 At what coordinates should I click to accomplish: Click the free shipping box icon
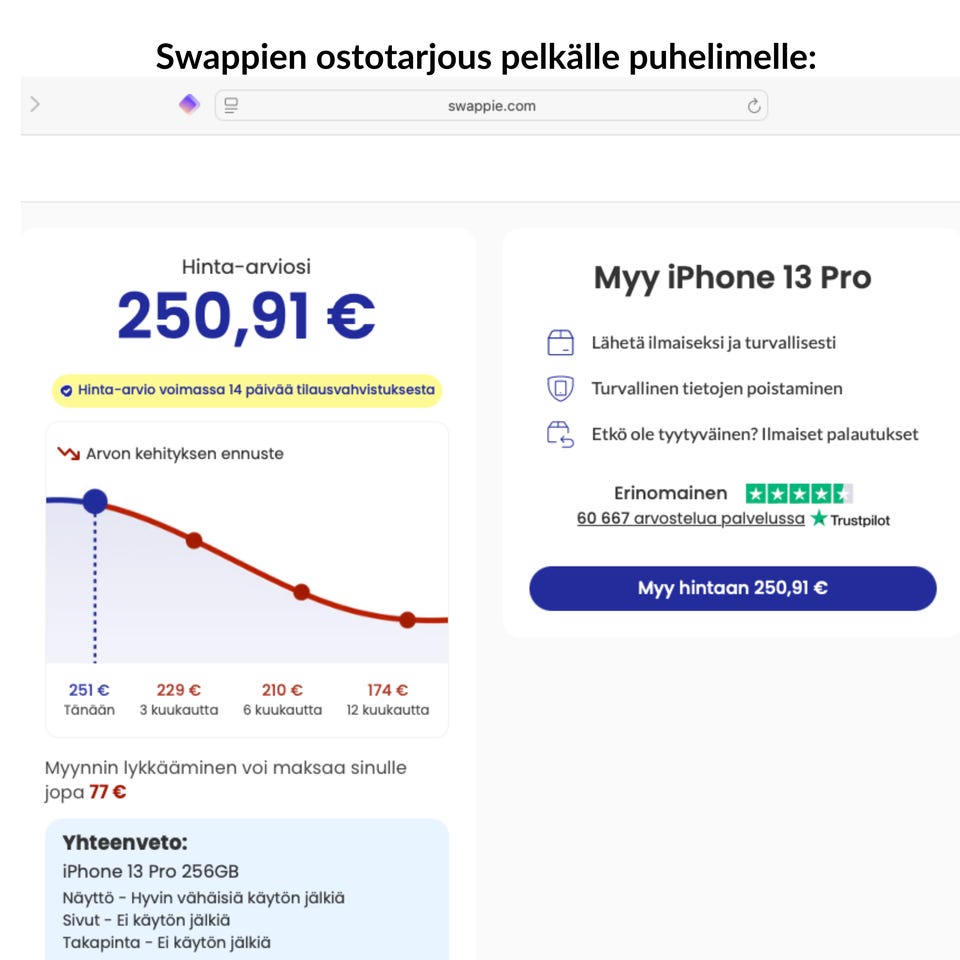pyautogui.click(x=560, y=343)
